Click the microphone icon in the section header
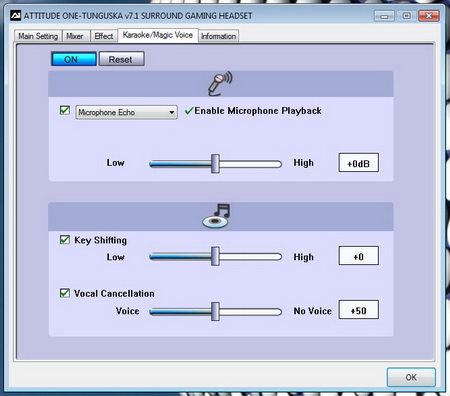The width and height of the screenshot is (450, 396). tap(220, 84)
